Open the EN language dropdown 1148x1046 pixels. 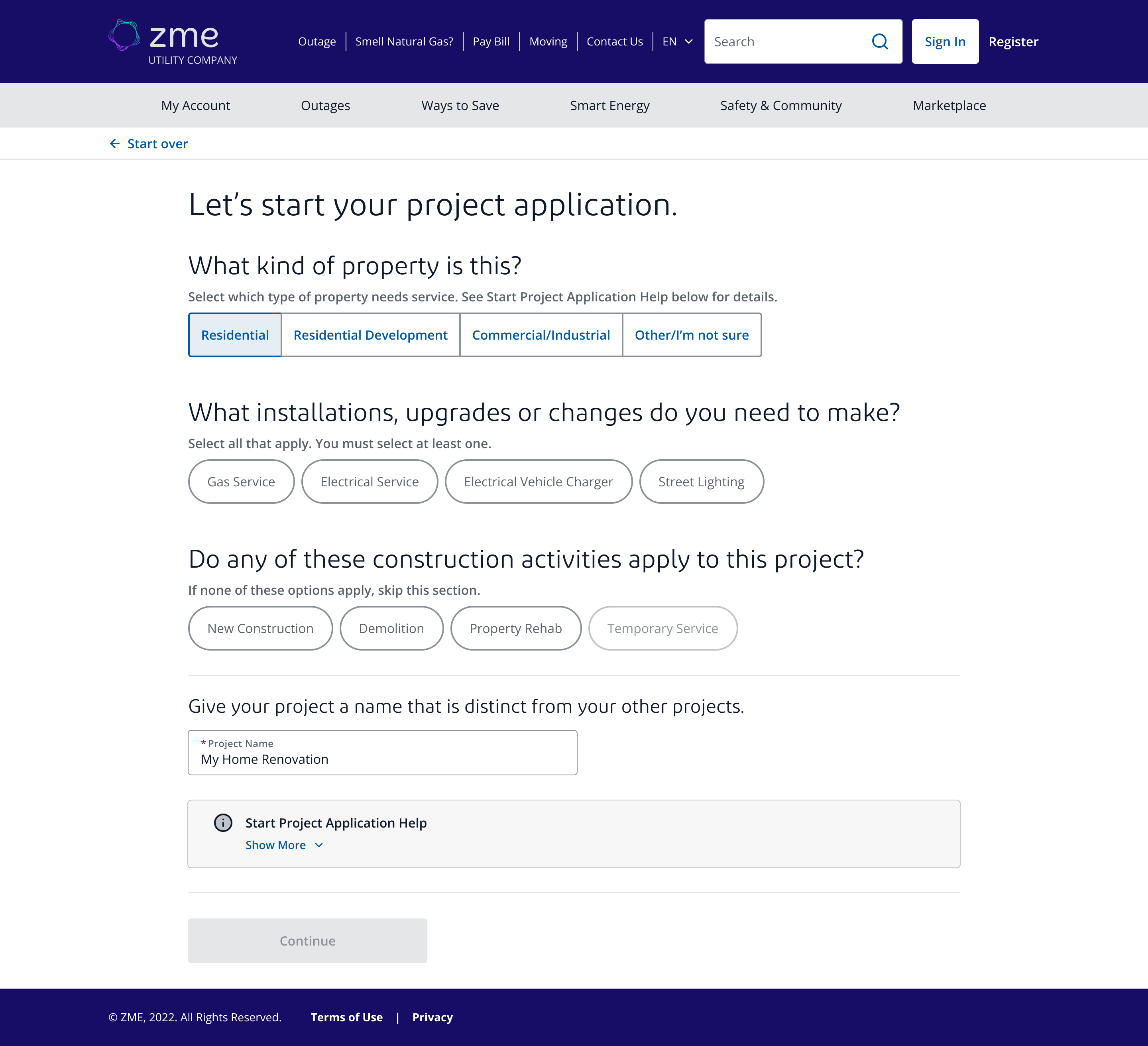[x=677, y=41]
